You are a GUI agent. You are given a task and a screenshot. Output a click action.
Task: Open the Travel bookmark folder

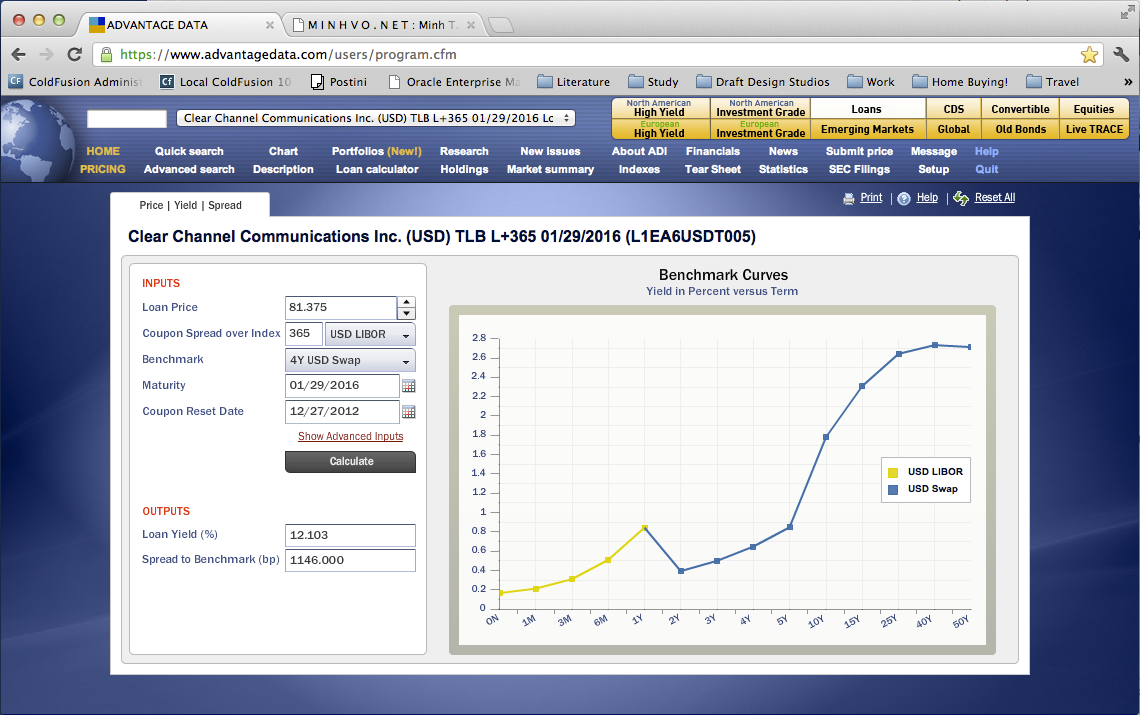1052,82
